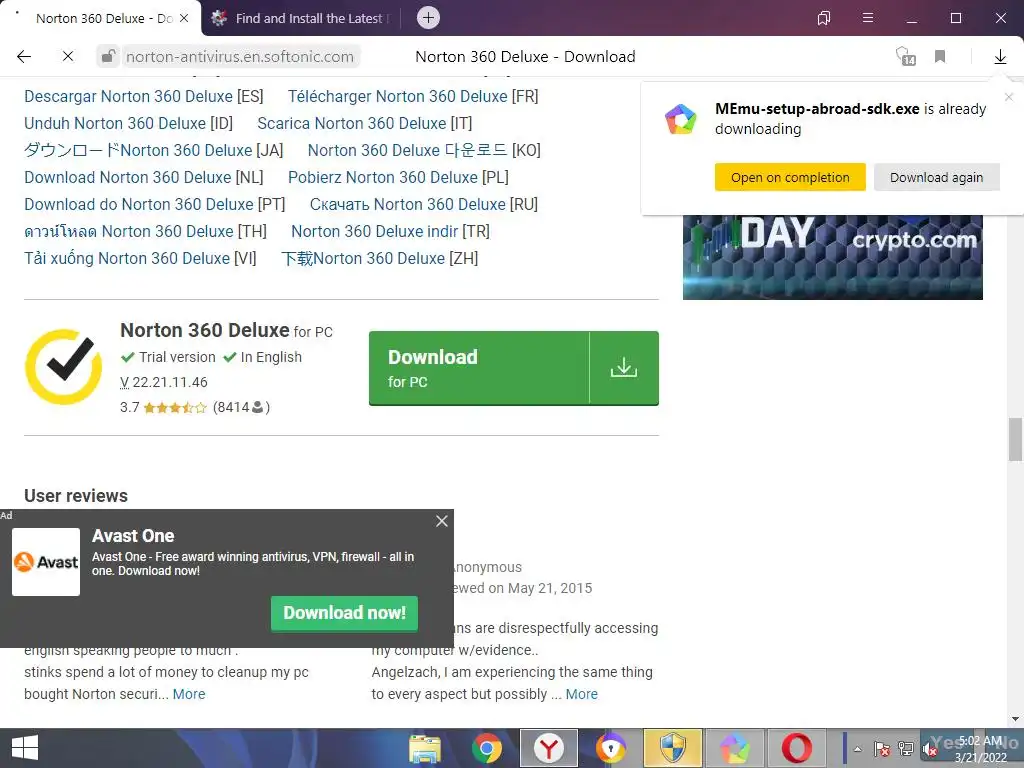The width and height of the screenshot is (1024, 768).
Task: Click the download arrow on green button
Action: tap(624, 368)
